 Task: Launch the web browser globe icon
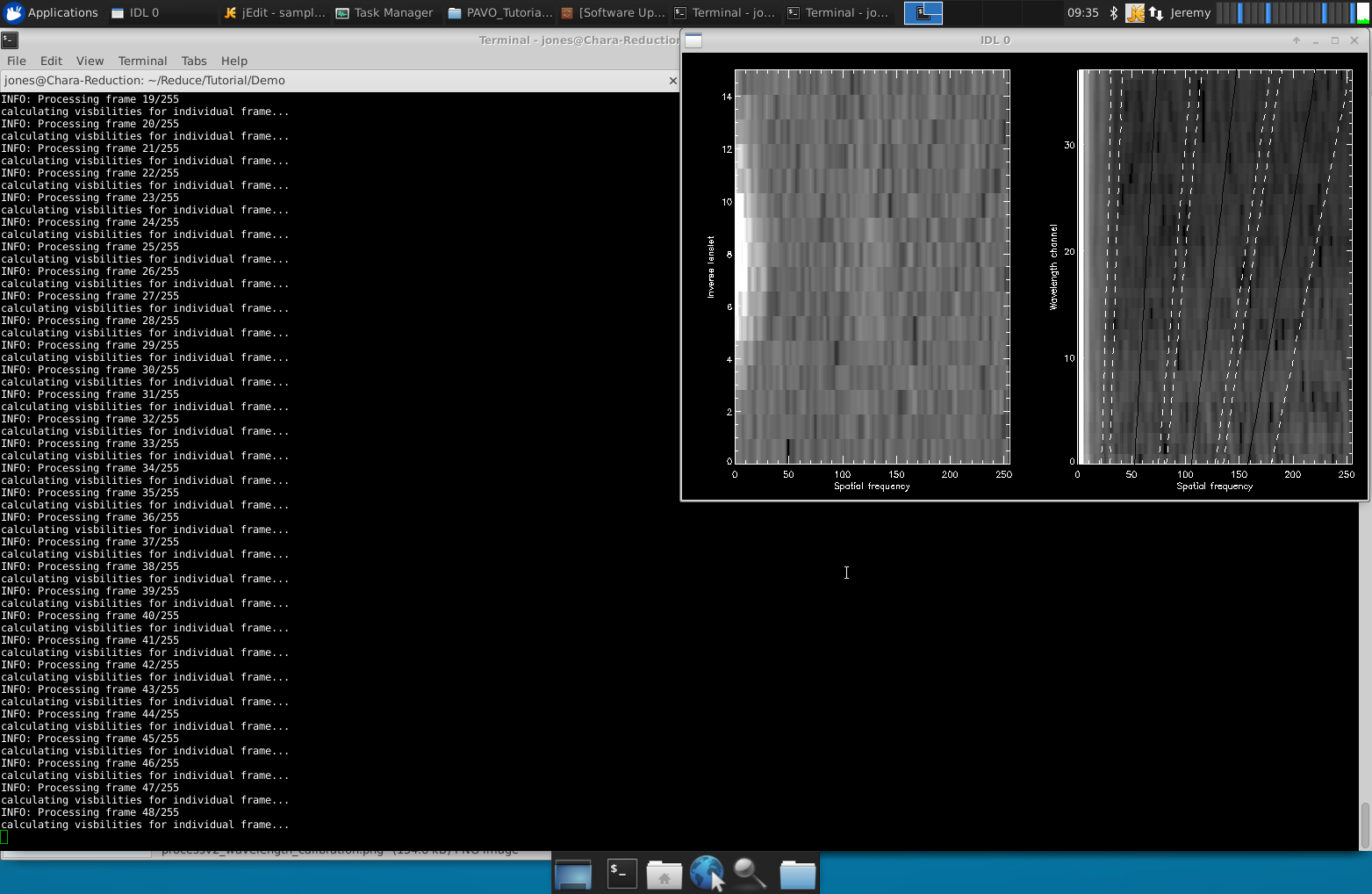(x=707, y=874)
